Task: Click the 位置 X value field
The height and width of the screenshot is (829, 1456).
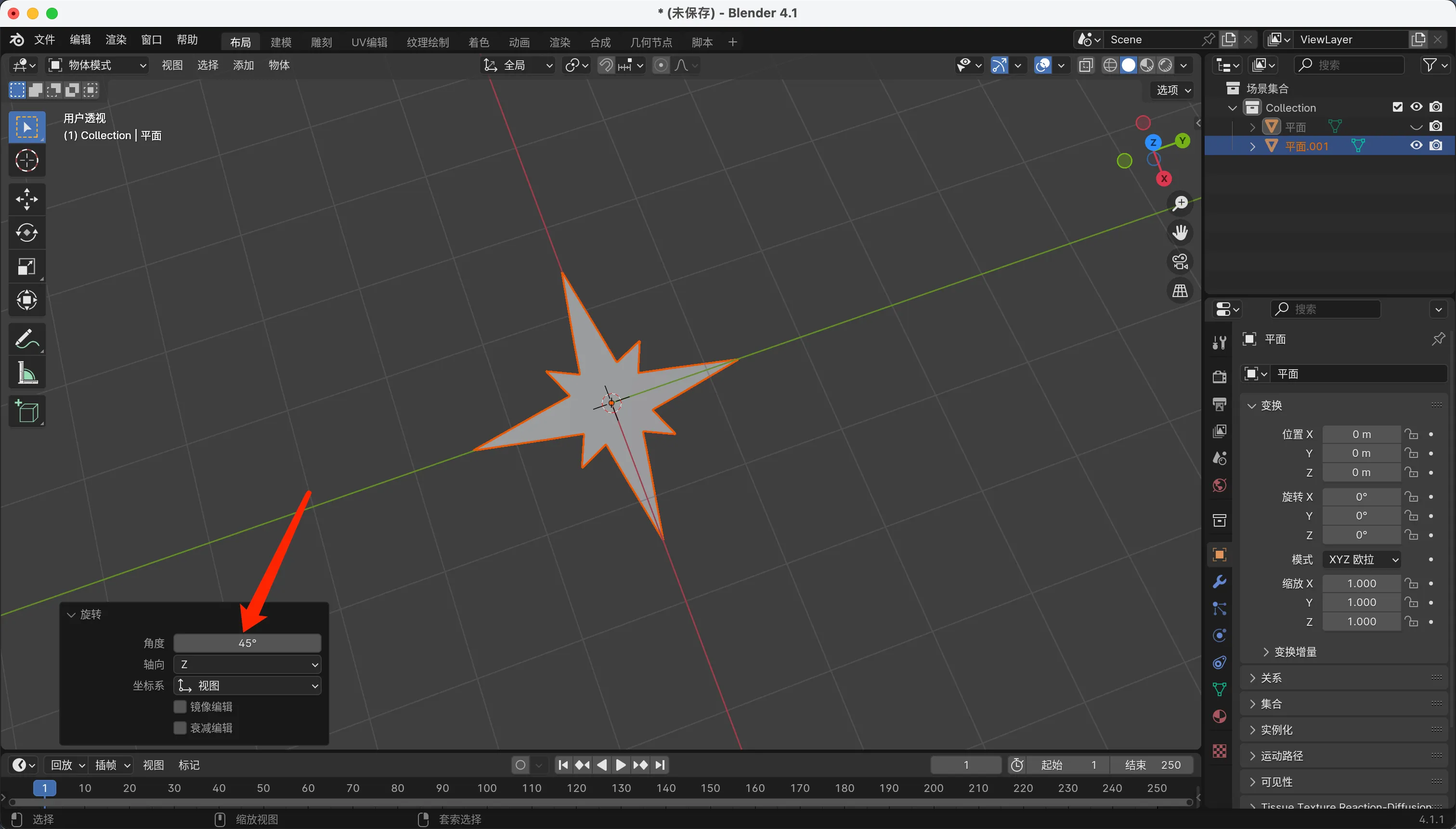Action: pos(1361,434)
